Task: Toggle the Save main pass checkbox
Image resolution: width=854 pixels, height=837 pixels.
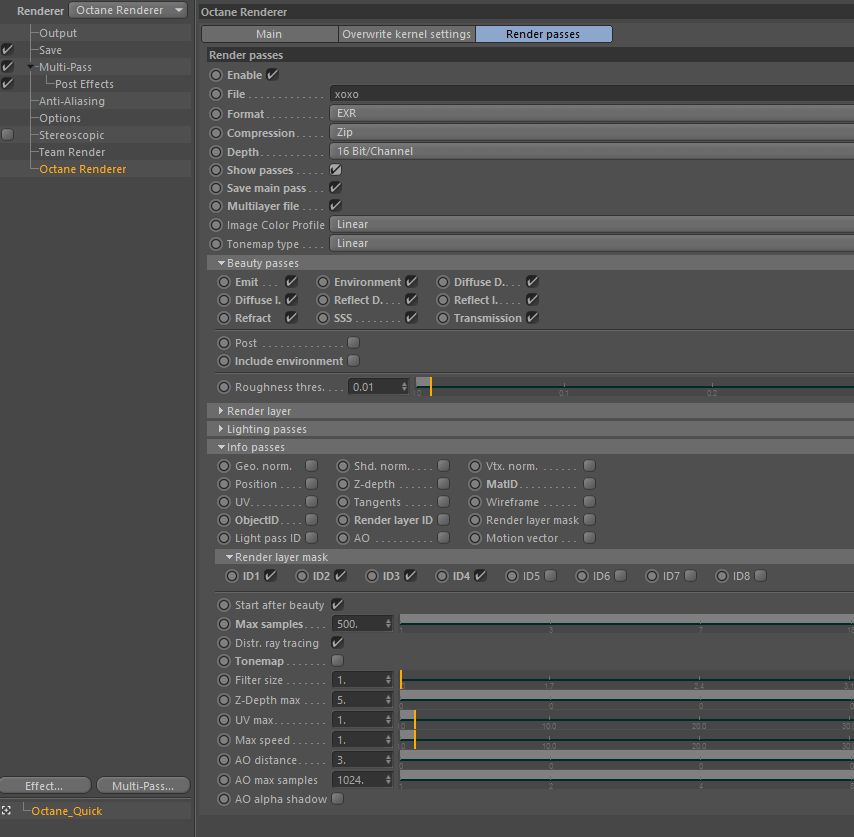Action: (x=336, y=187)
